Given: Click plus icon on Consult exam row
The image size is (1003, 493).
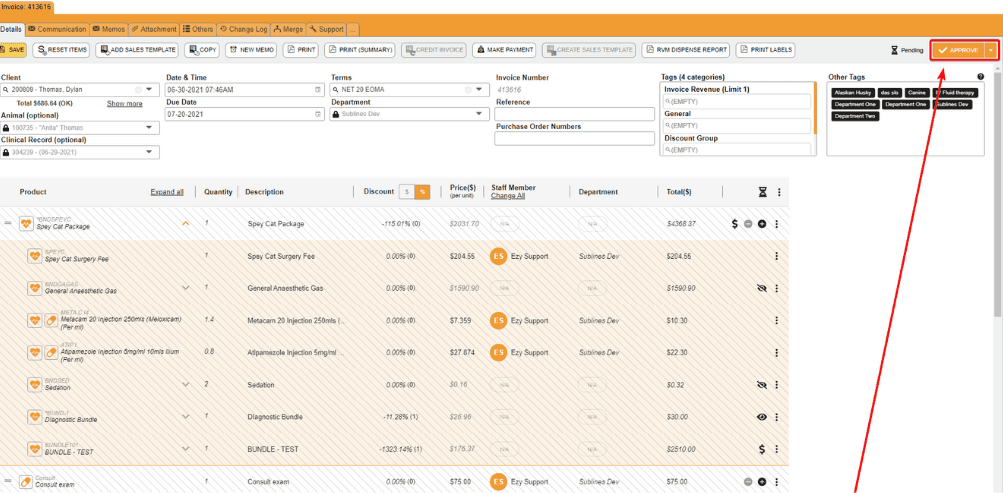Looking at the screenshot, I should click(x=762, y=481).
